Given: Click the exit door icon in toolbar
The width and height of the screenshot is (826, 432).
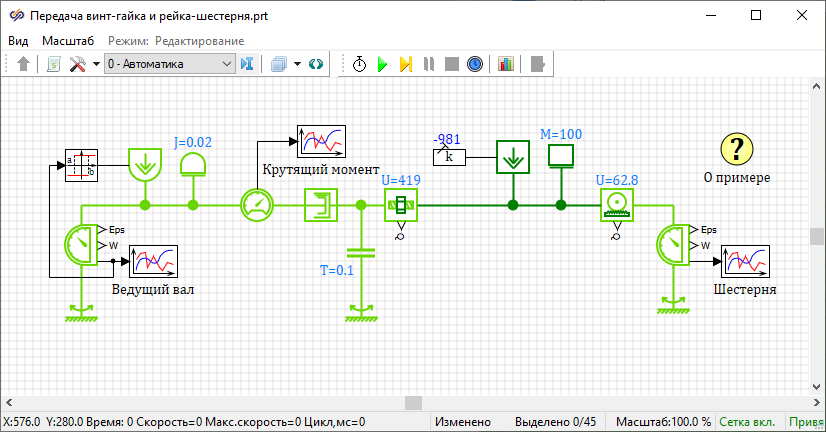Looking at the screenshot, I should point(538,64).
